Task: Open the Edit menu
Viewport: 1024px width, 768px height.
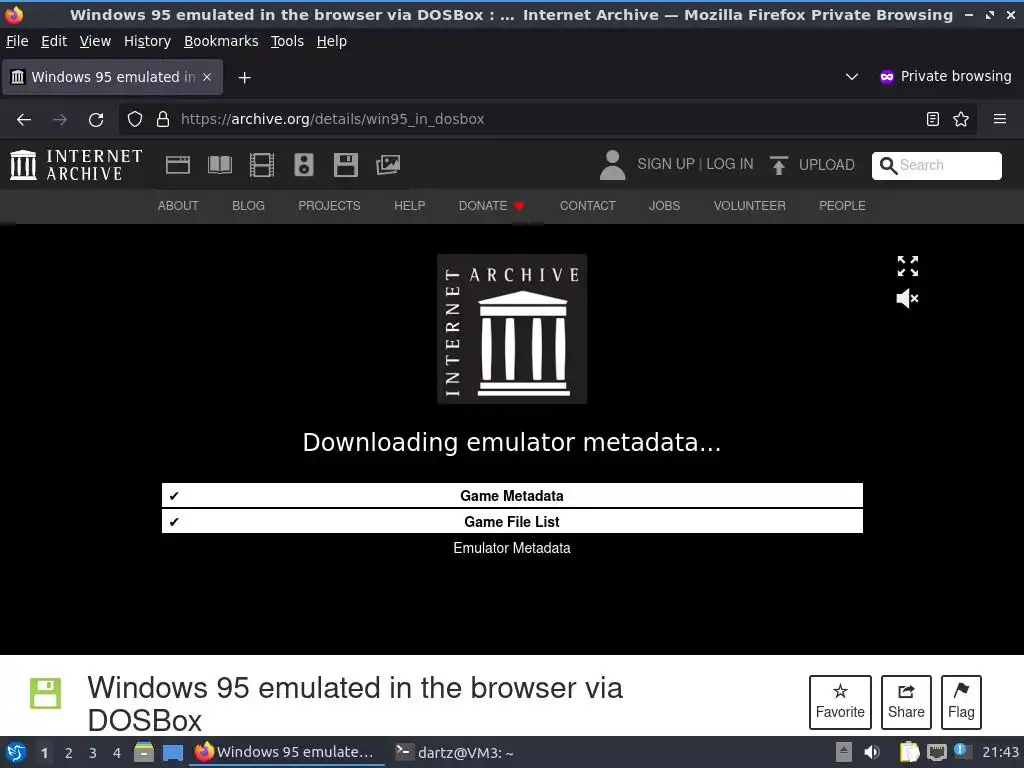Action: [x=54, y=41]
